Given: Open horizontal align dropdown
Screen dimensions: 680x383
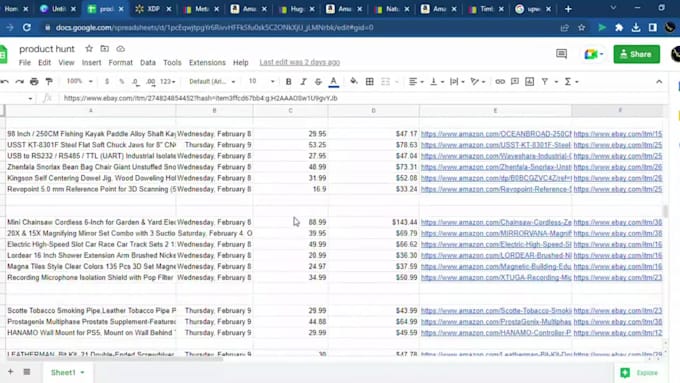Looking at the screenshot, I should point(416,82).
